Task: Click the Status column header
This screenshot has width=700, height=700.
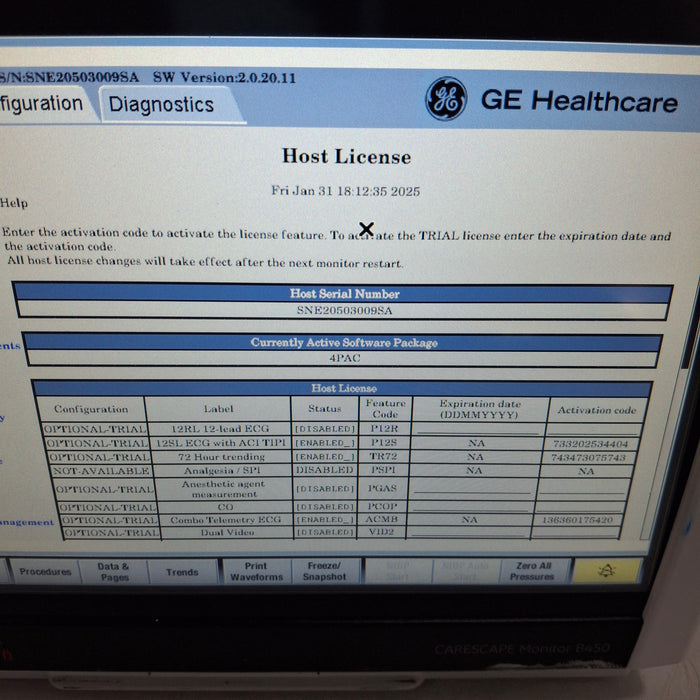Action: tap(325, 408)
